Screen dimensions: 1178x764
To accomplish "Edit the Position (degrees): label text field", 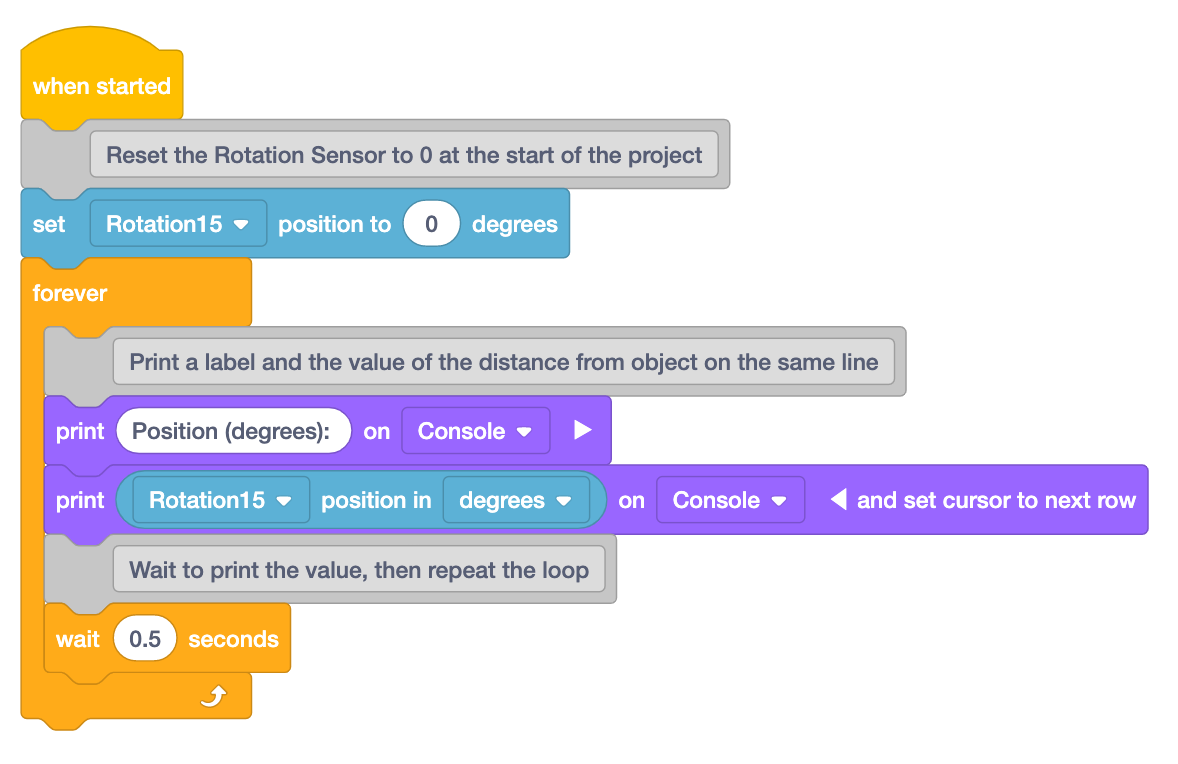I will pyautogui.click(x=233, y=430).
